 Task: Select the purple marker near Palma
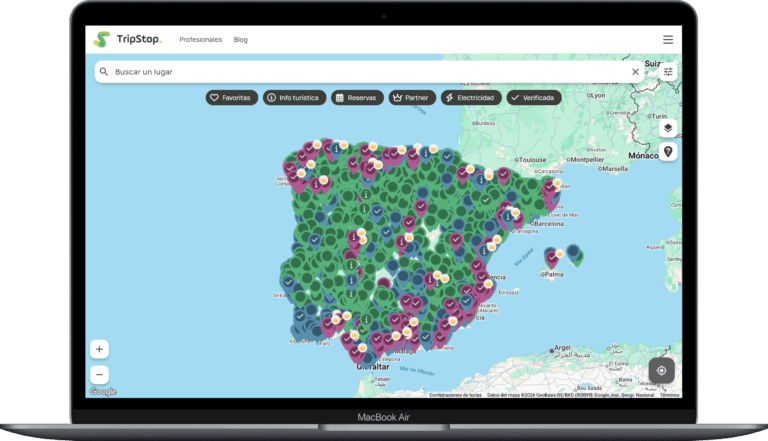(x=552, y=259)
